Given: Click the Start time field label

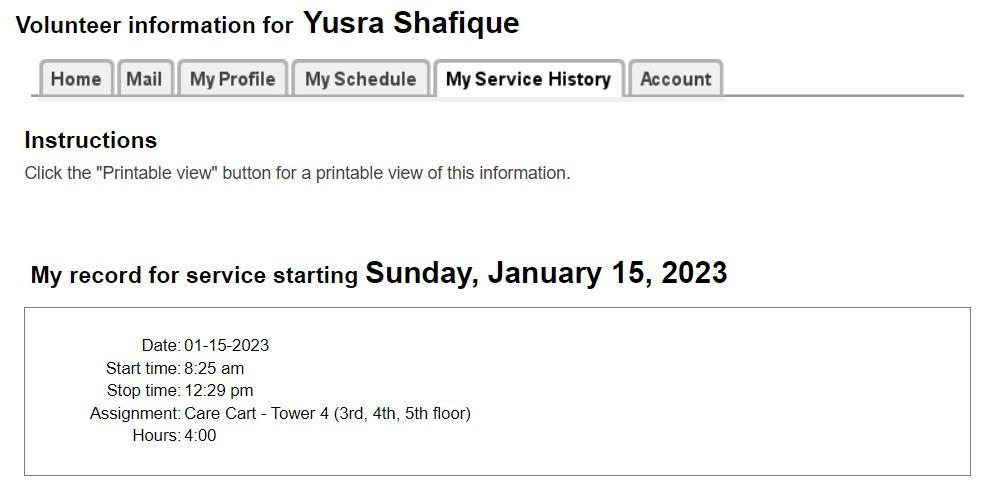Looking at the screenshot, I should coord(142,368).
